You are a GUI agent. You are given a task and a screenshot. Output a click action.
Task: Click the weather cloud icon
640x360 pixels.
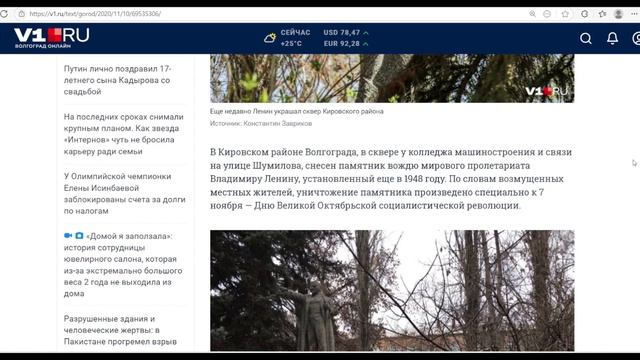point(270,38)
